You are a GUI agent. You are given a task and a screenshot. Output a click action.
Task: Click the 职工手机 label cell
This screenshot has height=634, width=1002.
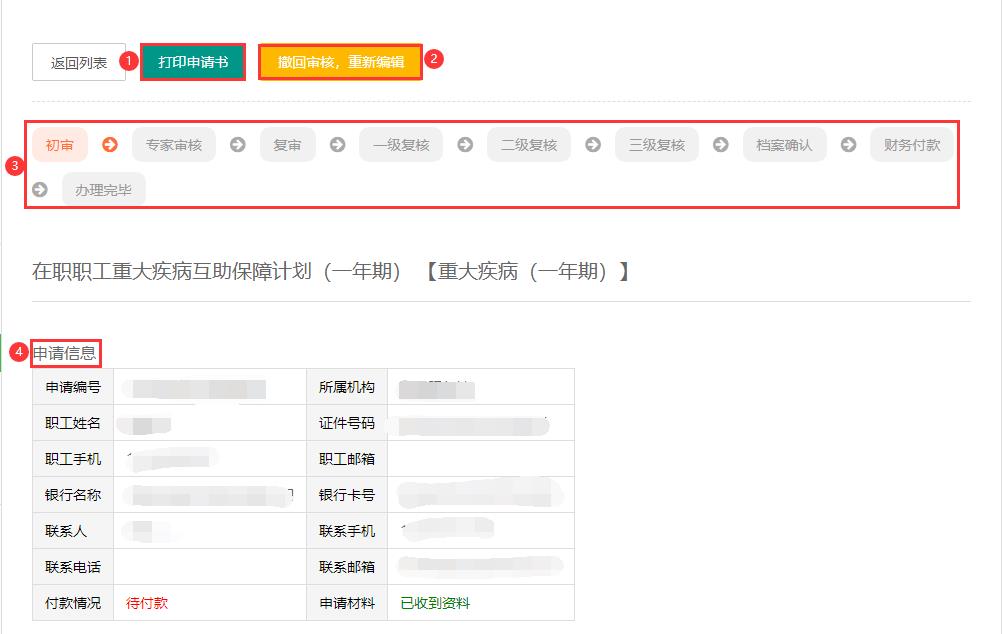[73, 458]
